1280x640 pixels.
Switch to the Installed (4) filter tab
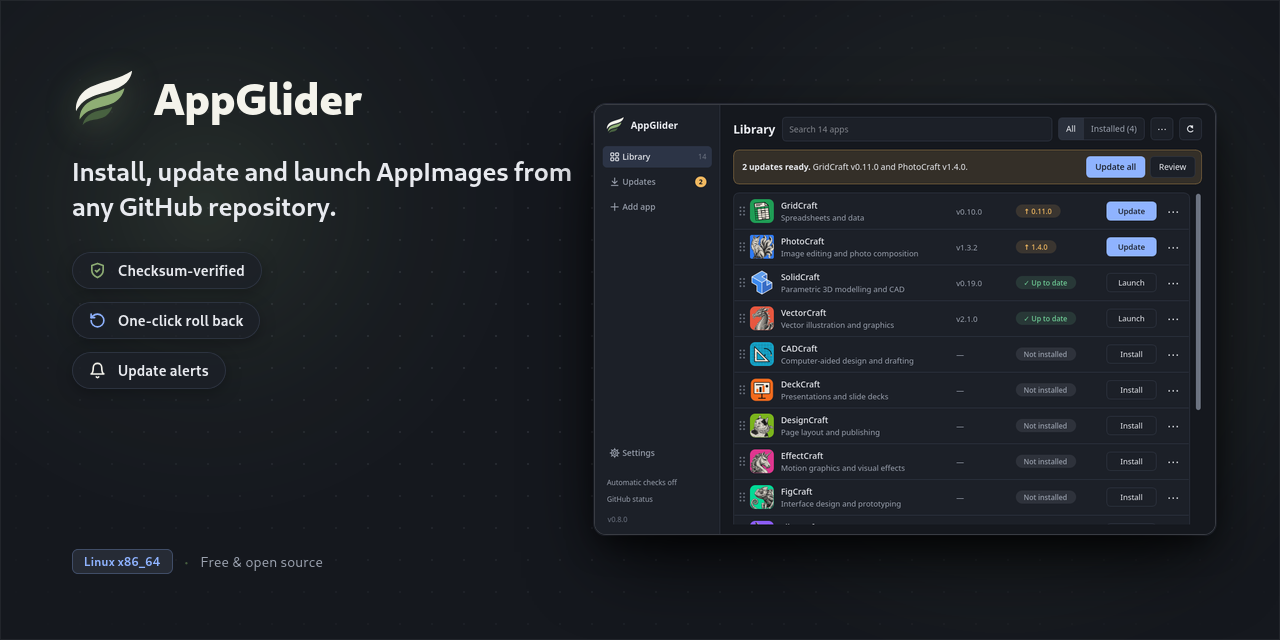[x=1113, y=129]
